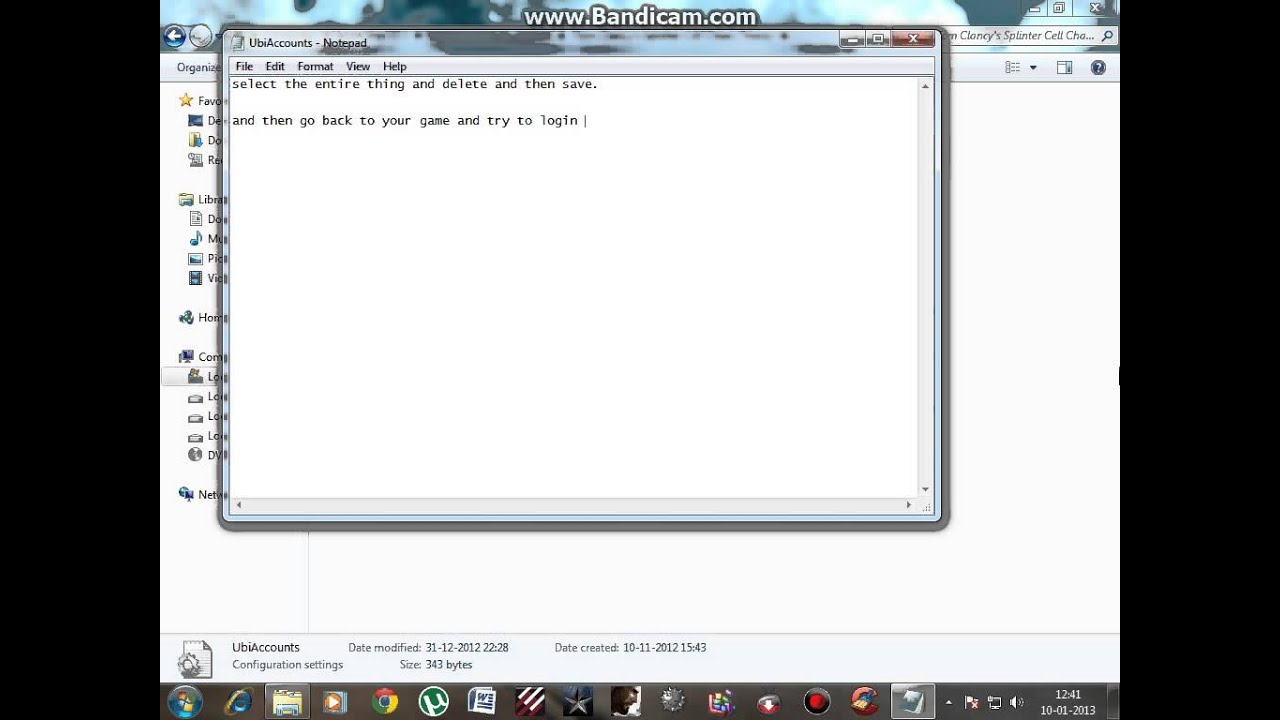1280x720 pixels.
Task: Open the File menu in Notepad
Action: (244, 66)
